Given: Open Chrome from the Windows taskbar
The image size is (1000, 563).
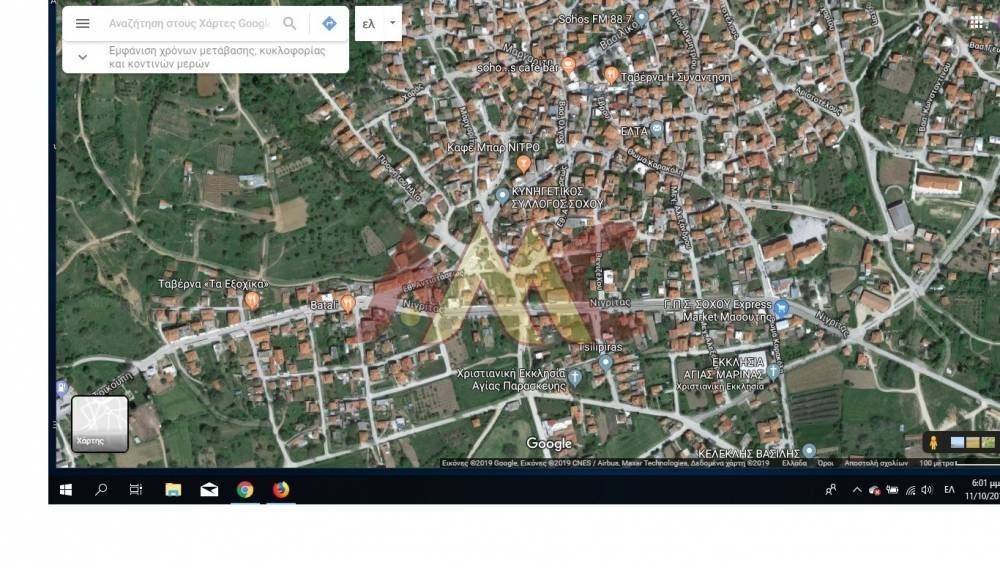Looking at the screenshot, I should click(x=245, y=489).
